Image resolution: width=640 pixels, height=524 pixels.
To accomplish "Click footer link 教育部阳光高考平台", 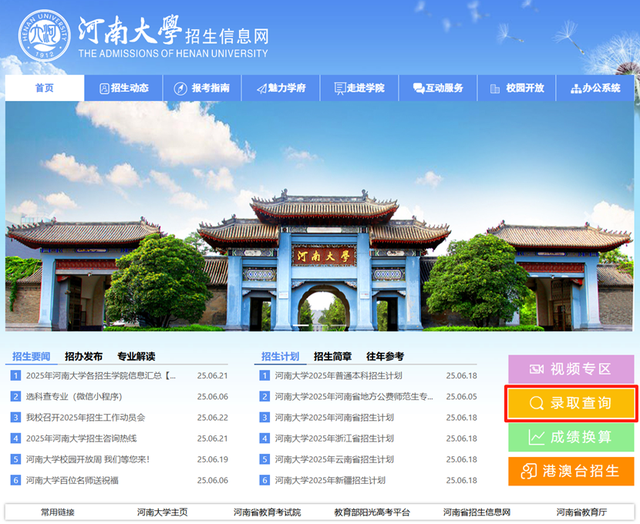I will [x=372, y=512].
